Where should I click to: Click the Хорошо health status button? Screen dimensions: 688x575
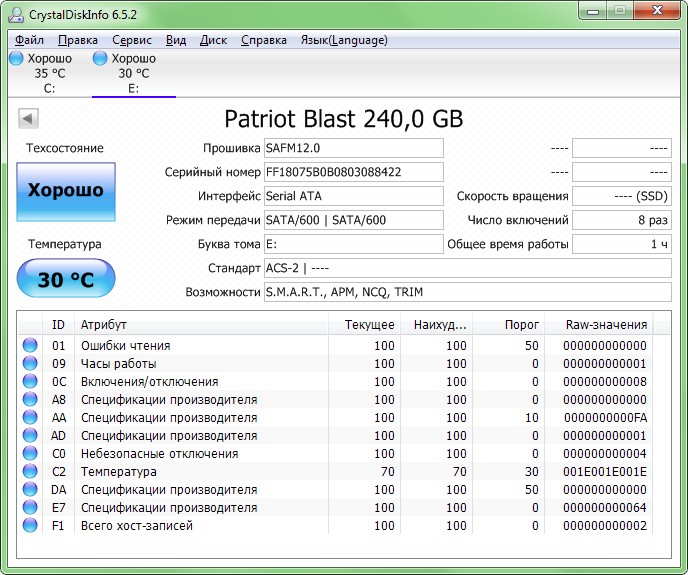(x=66, y=191)
